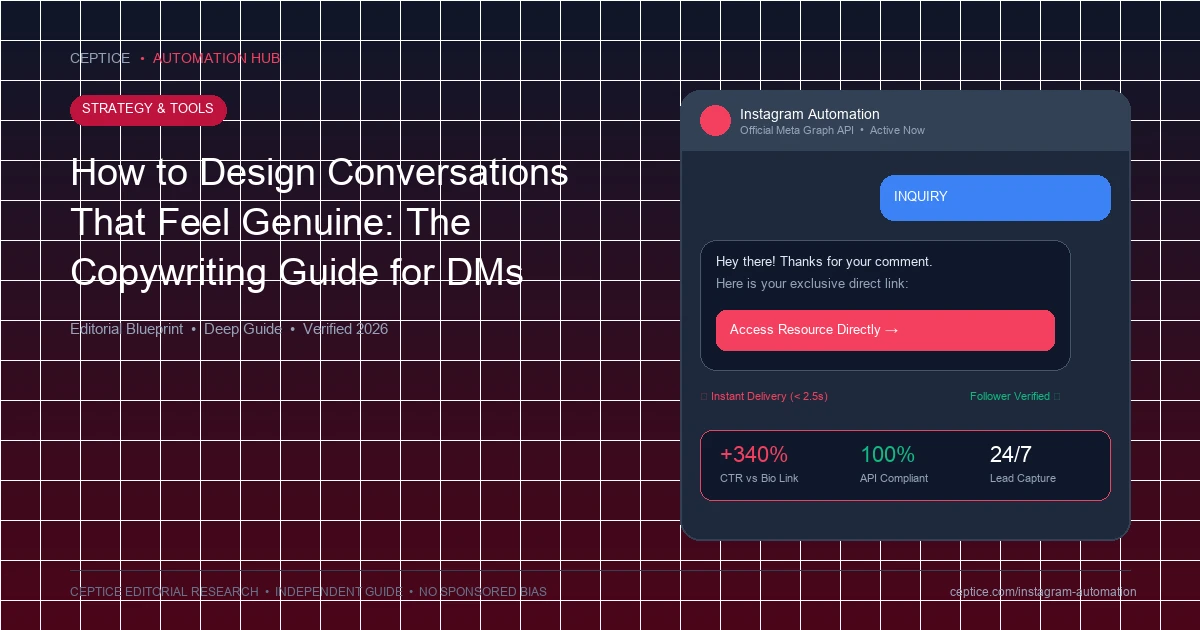This screenshot has width=1200, height=630.
Task: Click the CEPTICE brand name in header
Action: pos(100,58)
